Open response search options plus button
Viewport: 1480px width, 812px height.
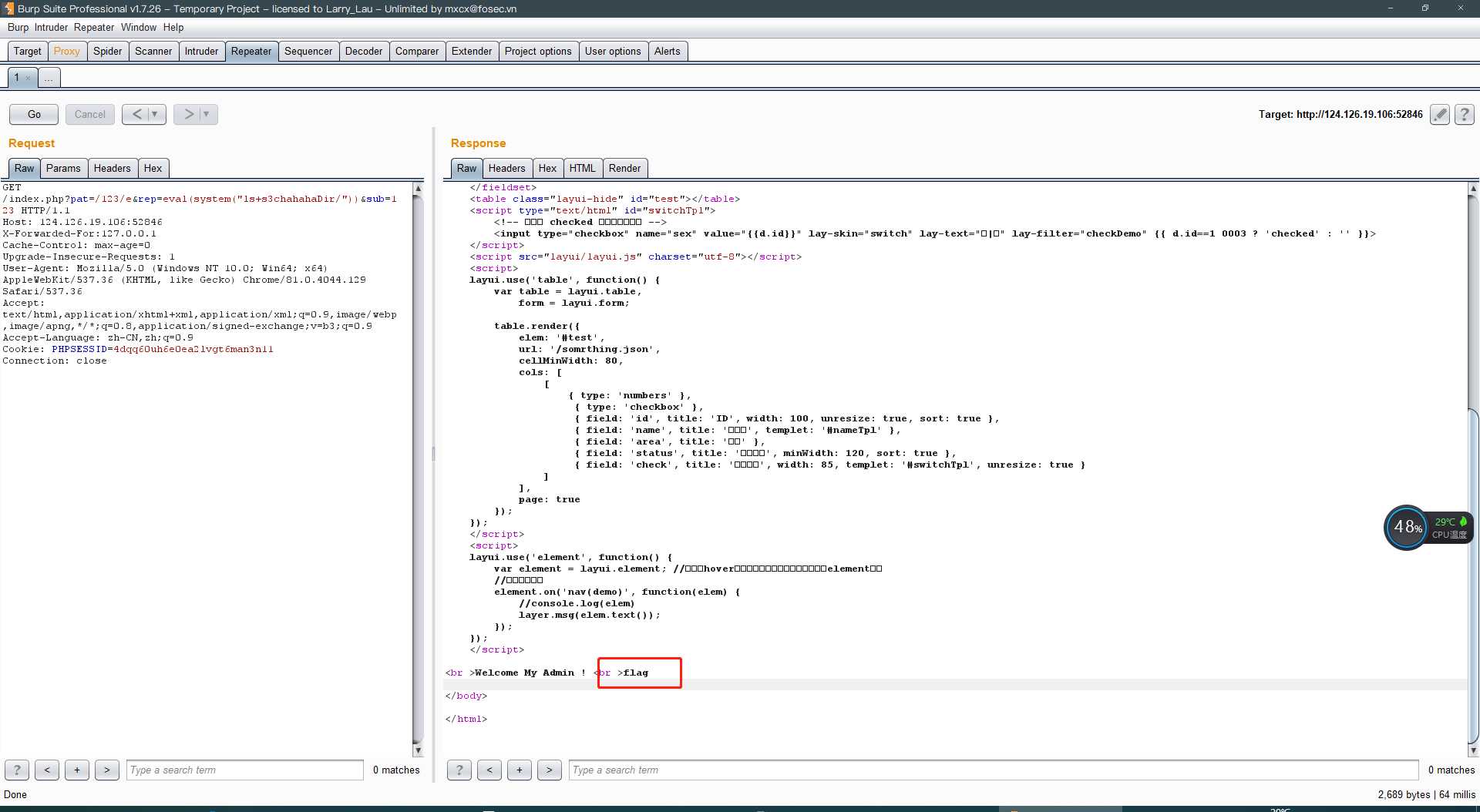(520, 770)
